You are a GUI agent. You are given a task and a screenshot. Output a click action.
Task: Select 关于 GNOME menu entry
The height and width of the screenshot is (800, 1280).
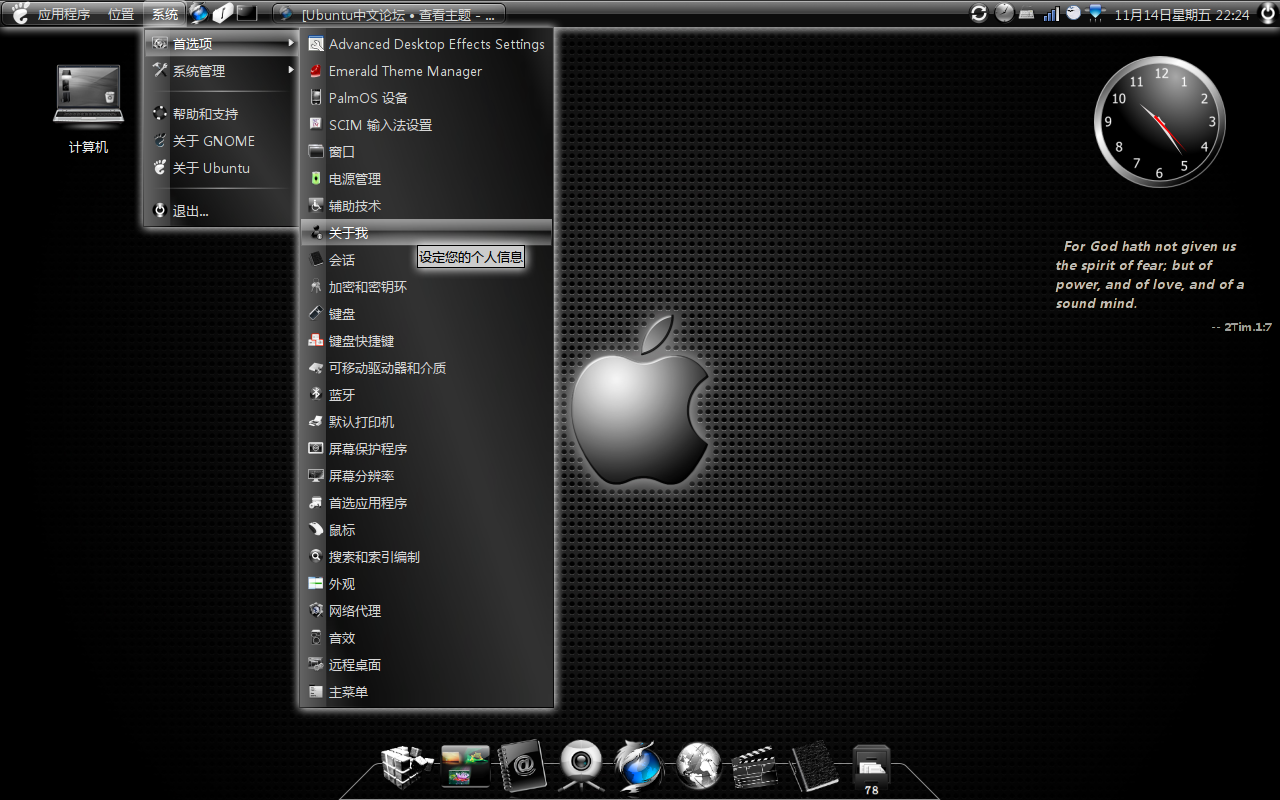coord(222,141)
